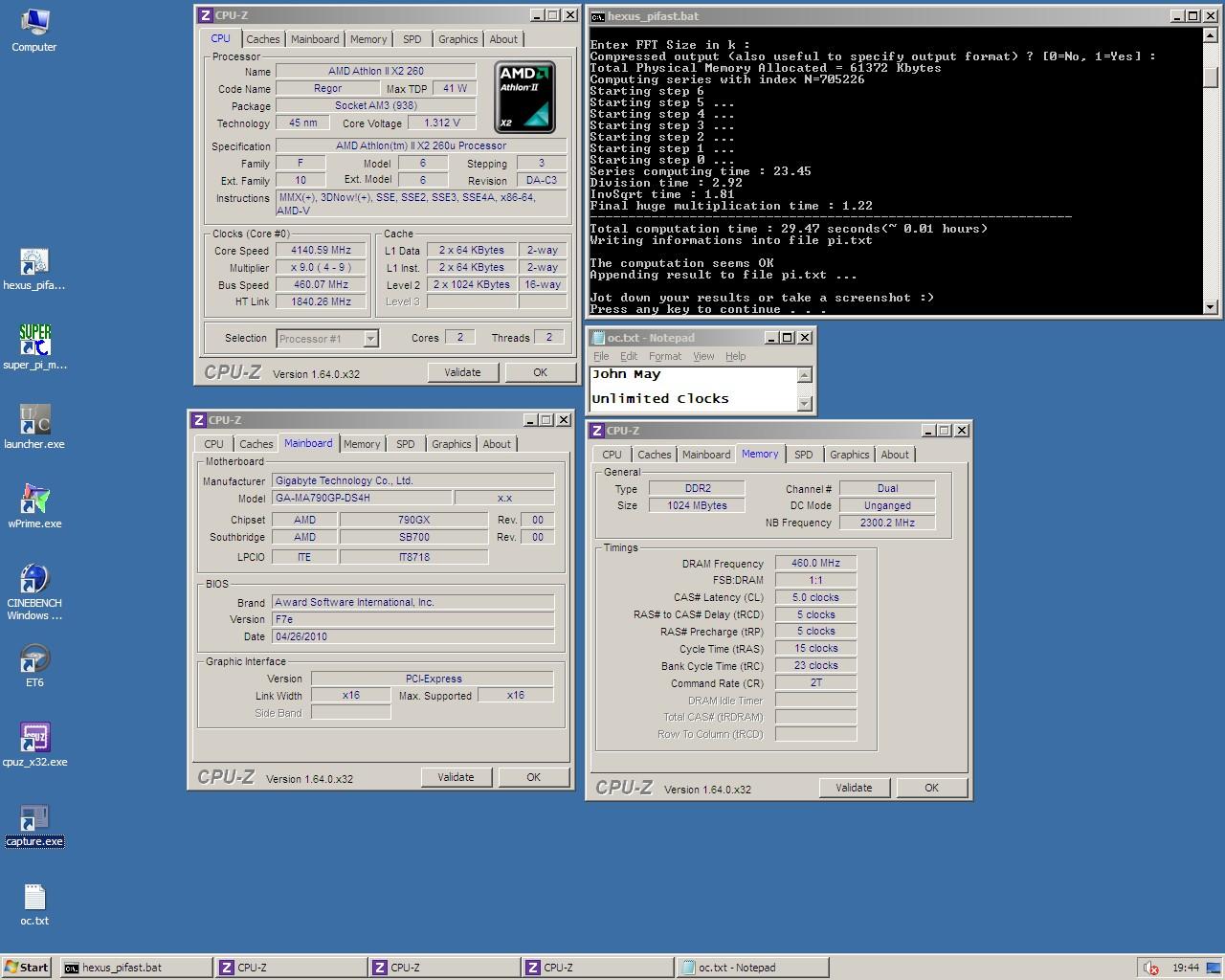1225x980 pixels.
Task: Activate the first CPU-Z taskbar button
Action: tap(291, 968)
